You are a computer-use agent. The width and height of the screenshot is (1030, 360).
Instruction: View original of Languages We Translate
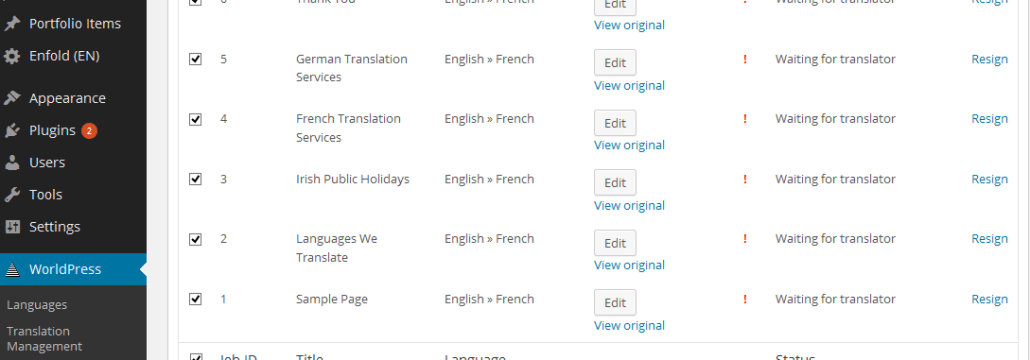click(629, 265)
